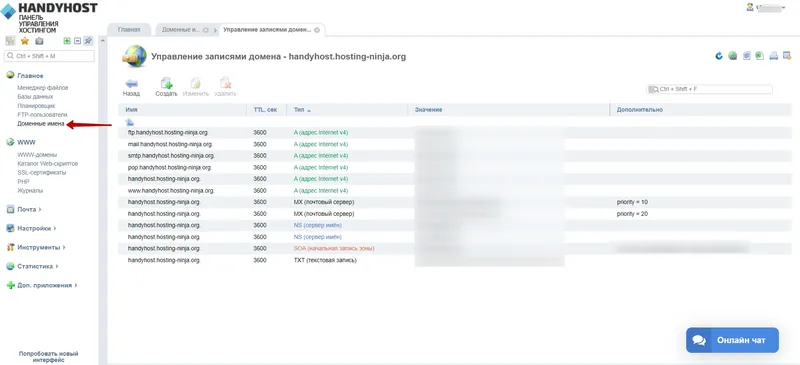The image size is (800, 365).
Task: Click the sidebar scroll-up arrow
Action: [103, 41]
